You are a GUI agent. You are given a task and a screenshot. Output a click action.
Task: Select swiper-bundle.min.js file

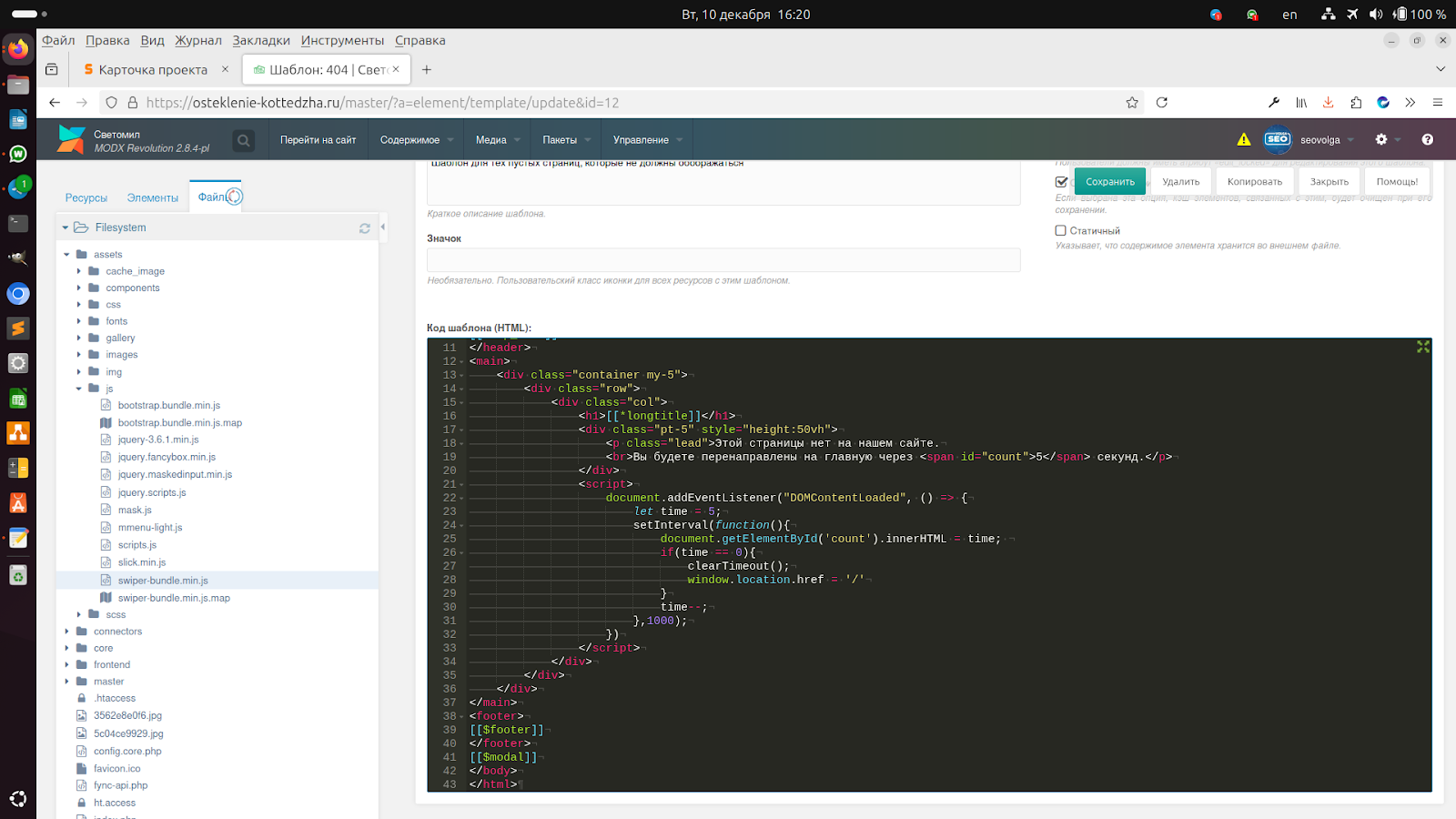click(x=163, y=581)
